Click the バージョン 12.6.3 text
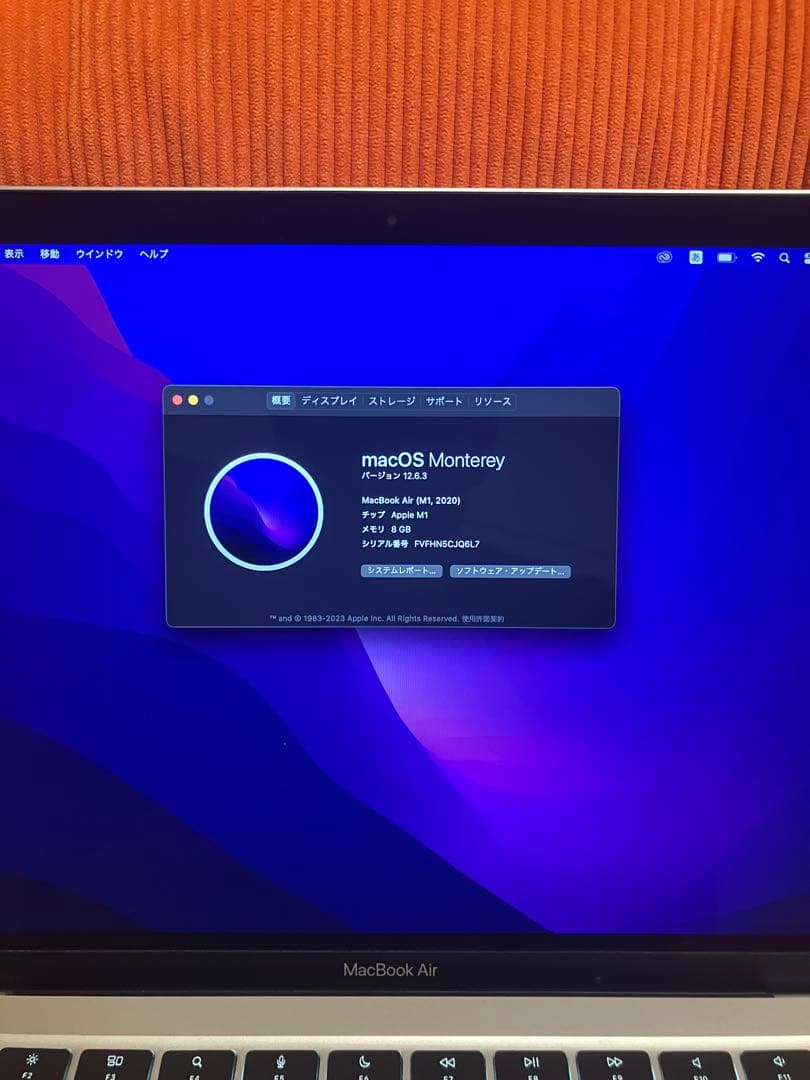The height and width of the screenshot is (1080, 810). coord(394,476)
